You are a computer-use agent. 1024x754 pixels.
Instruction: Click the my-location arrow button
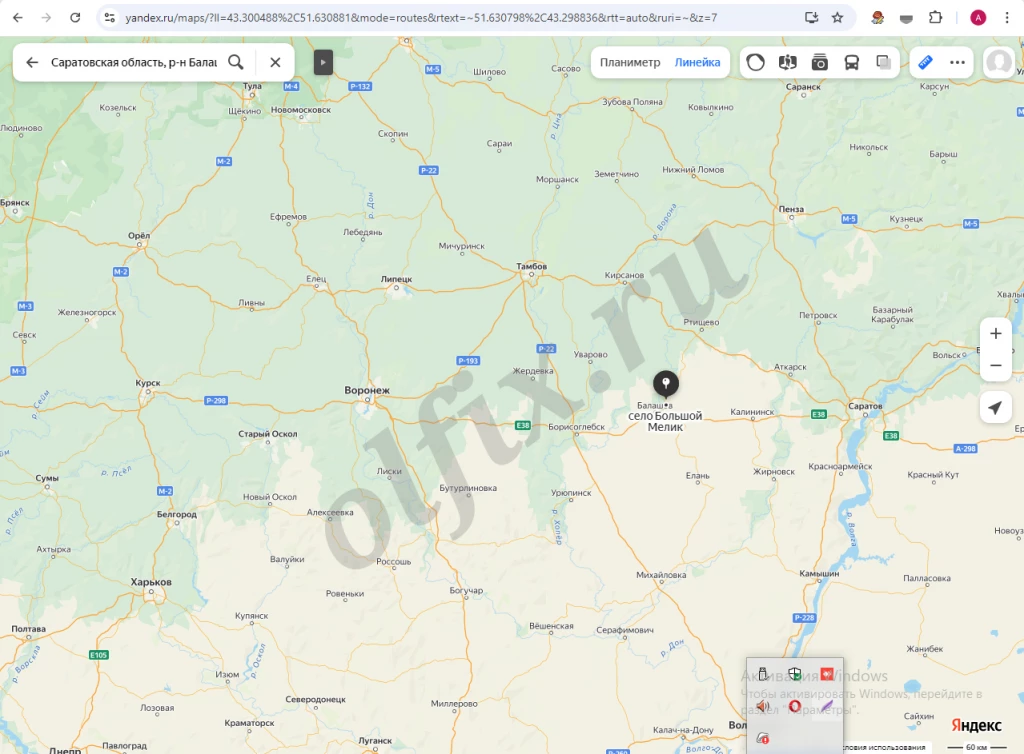995,408
